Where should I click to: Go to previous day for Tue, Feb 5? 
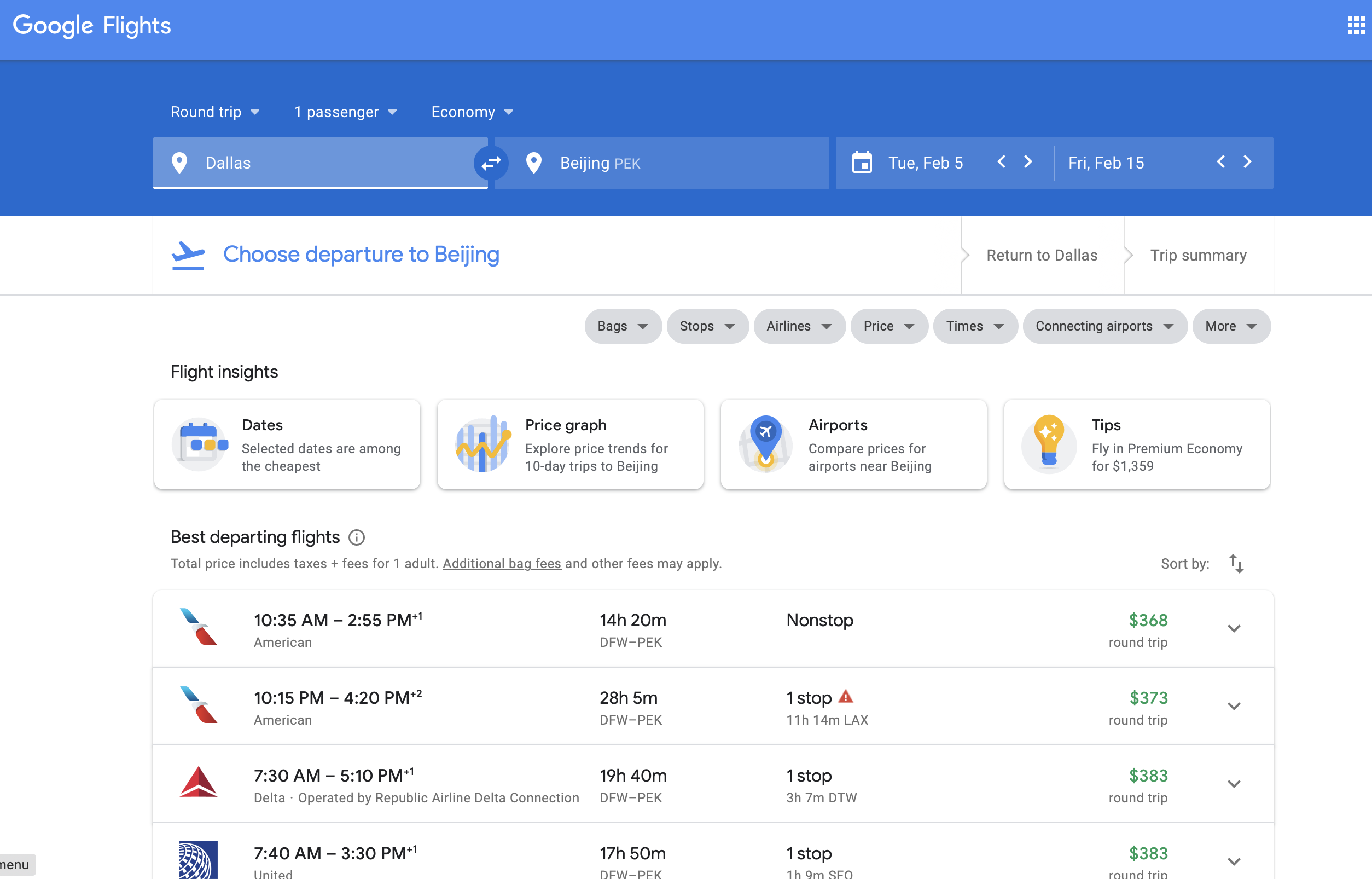1001,162
